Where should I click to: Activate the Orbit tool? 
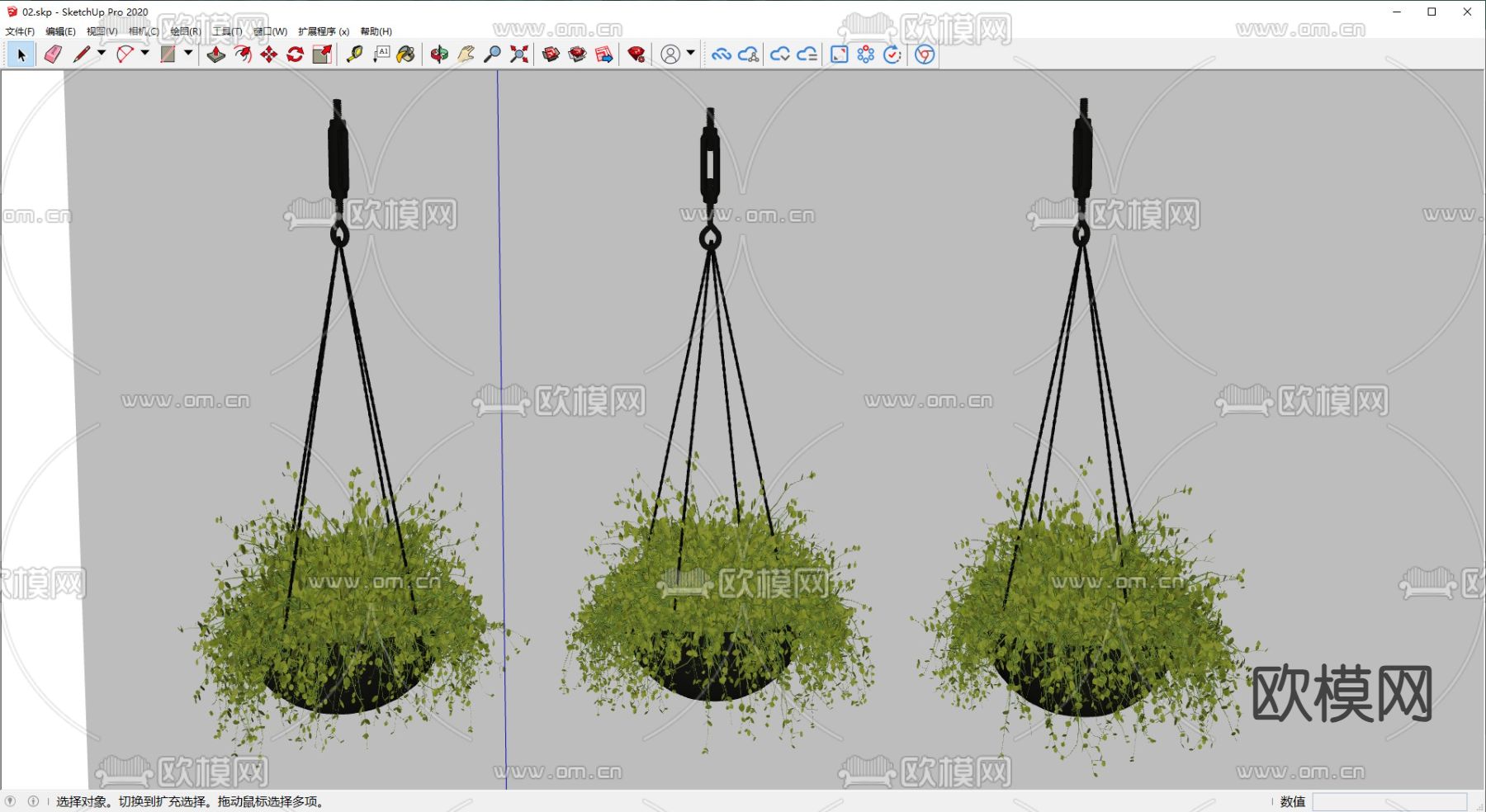438,54
